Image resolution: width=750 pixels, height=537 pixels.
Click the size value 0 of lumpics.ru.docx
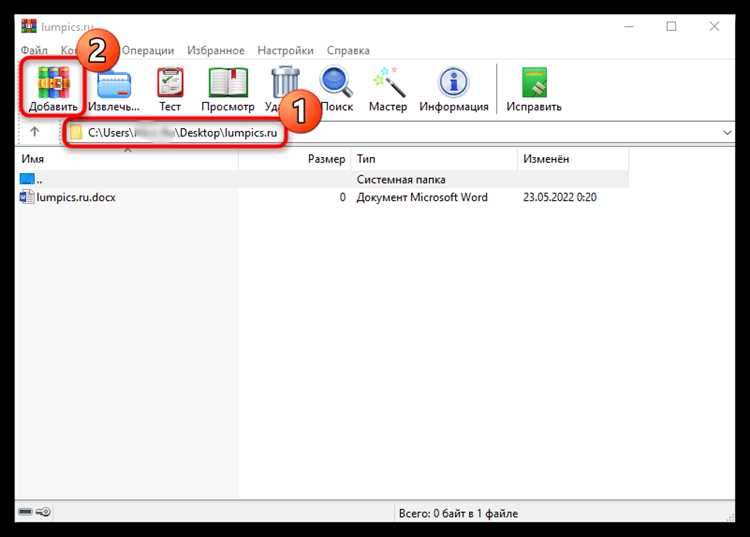[342, 197]
